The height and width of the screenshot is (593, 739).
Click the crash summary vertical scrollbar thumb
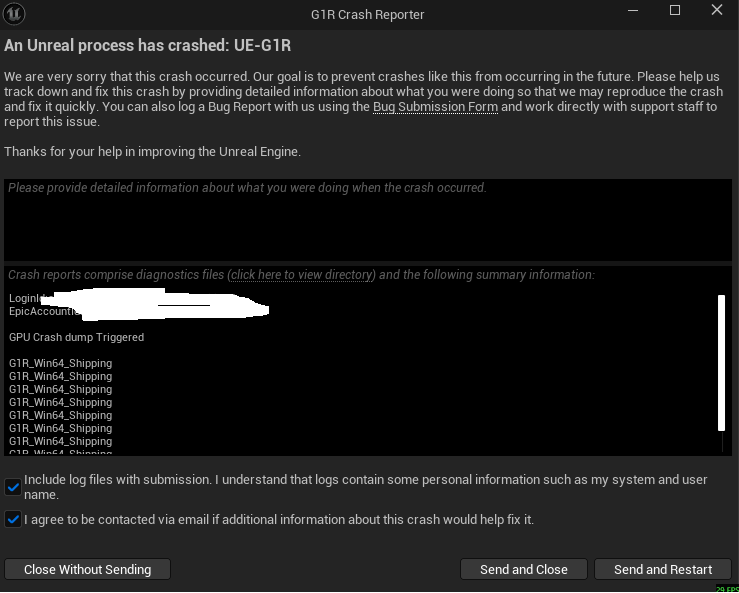pos(721,362)
